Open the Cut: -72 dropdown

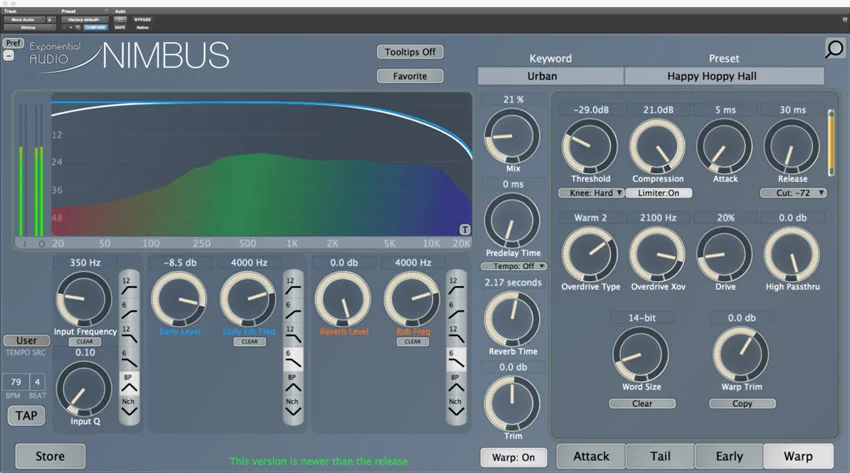coord(793,193)
